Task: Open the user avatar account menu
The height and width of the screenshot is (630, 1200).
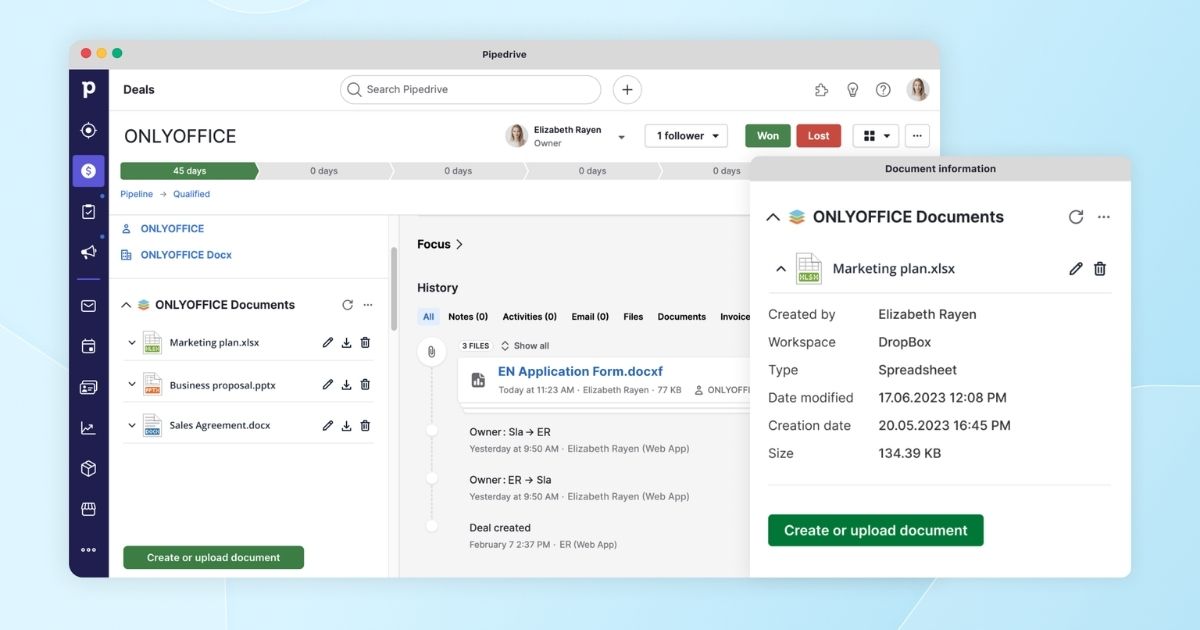Action: tap(918, 90)
